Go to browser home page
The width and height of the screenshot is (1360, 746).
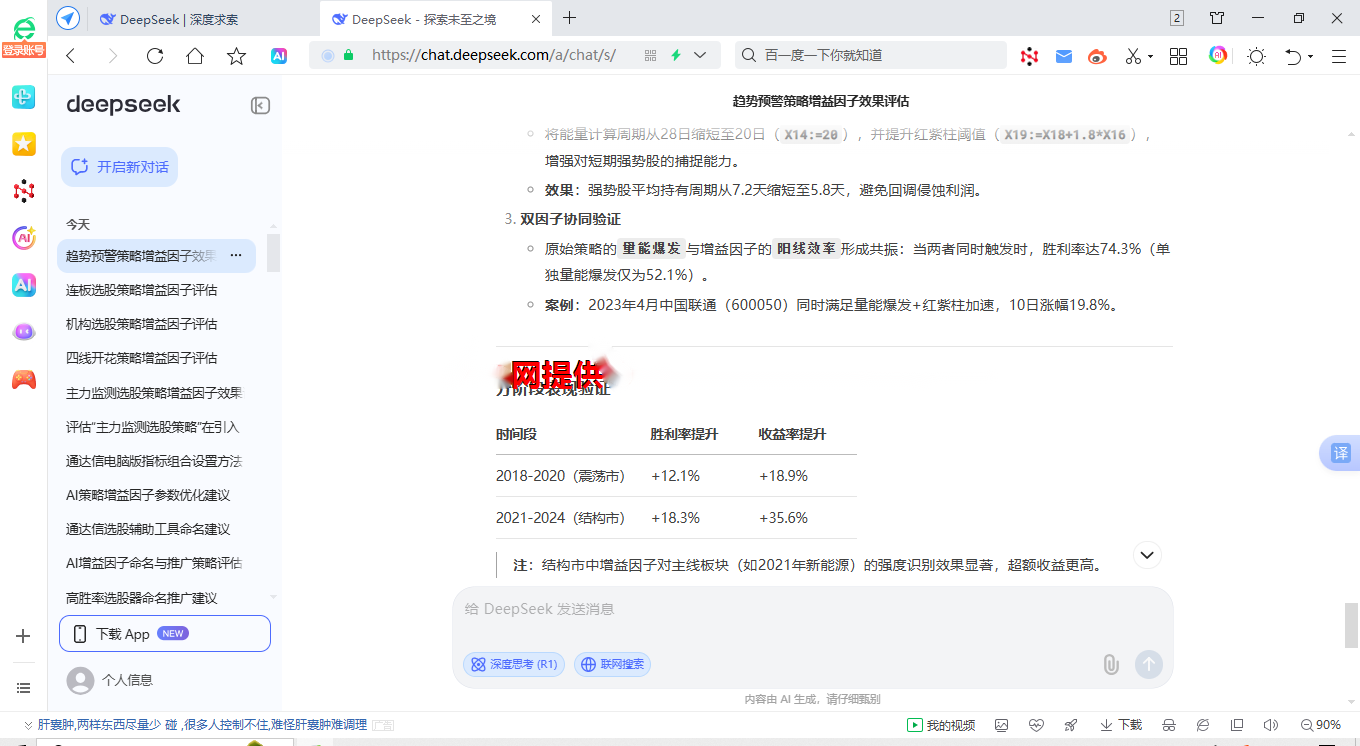[195, 56]
